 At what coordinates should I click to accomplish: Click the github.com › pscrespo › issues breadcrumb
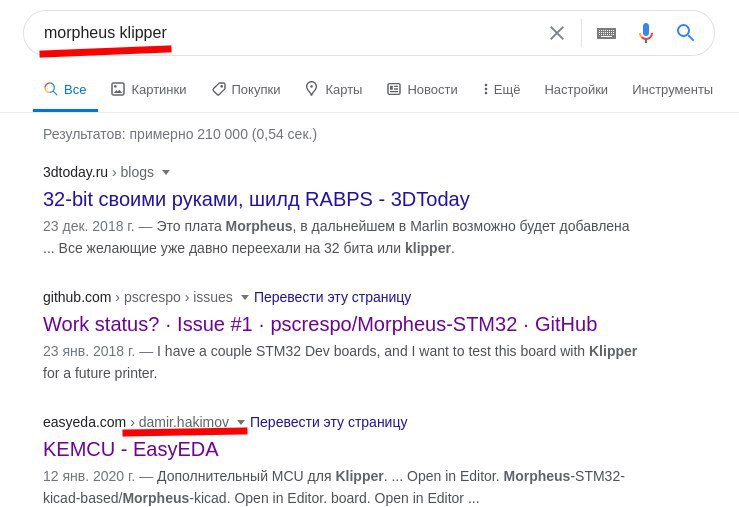(138, 297)
